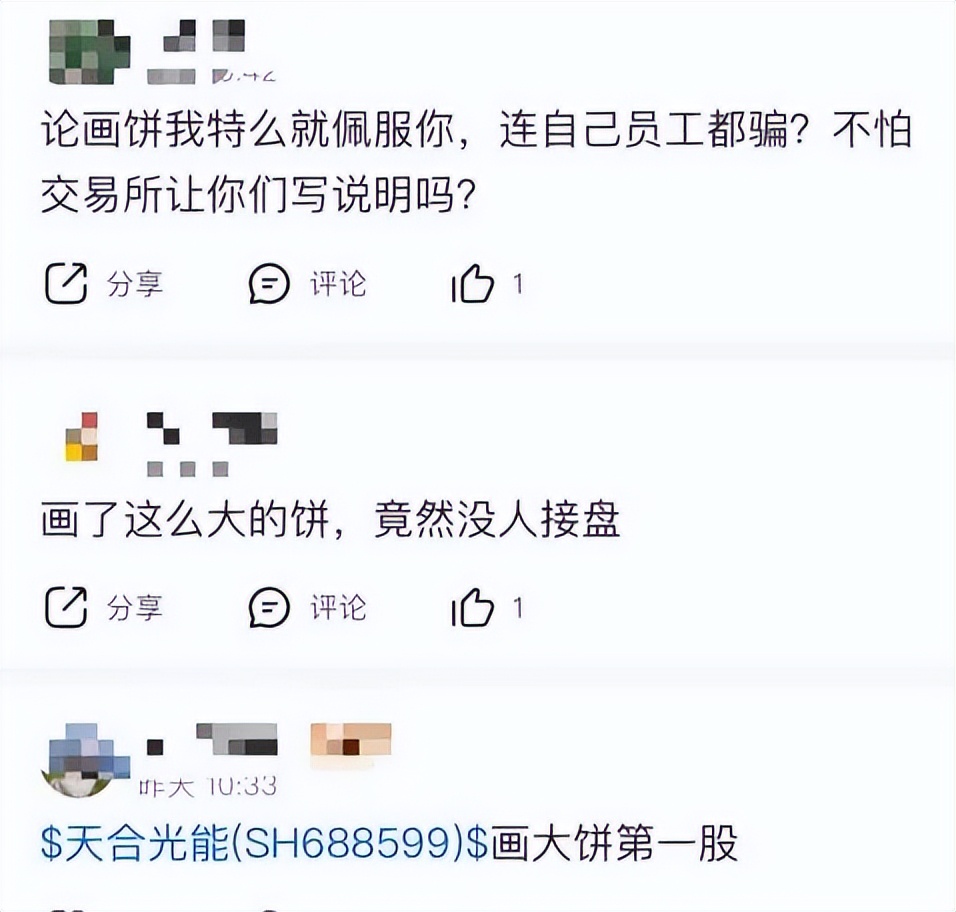Image resolution: width=956 pixels, height=912 pixels.
Task: Click the 昨天 10:33 timestamp
Action: [207, 786]
